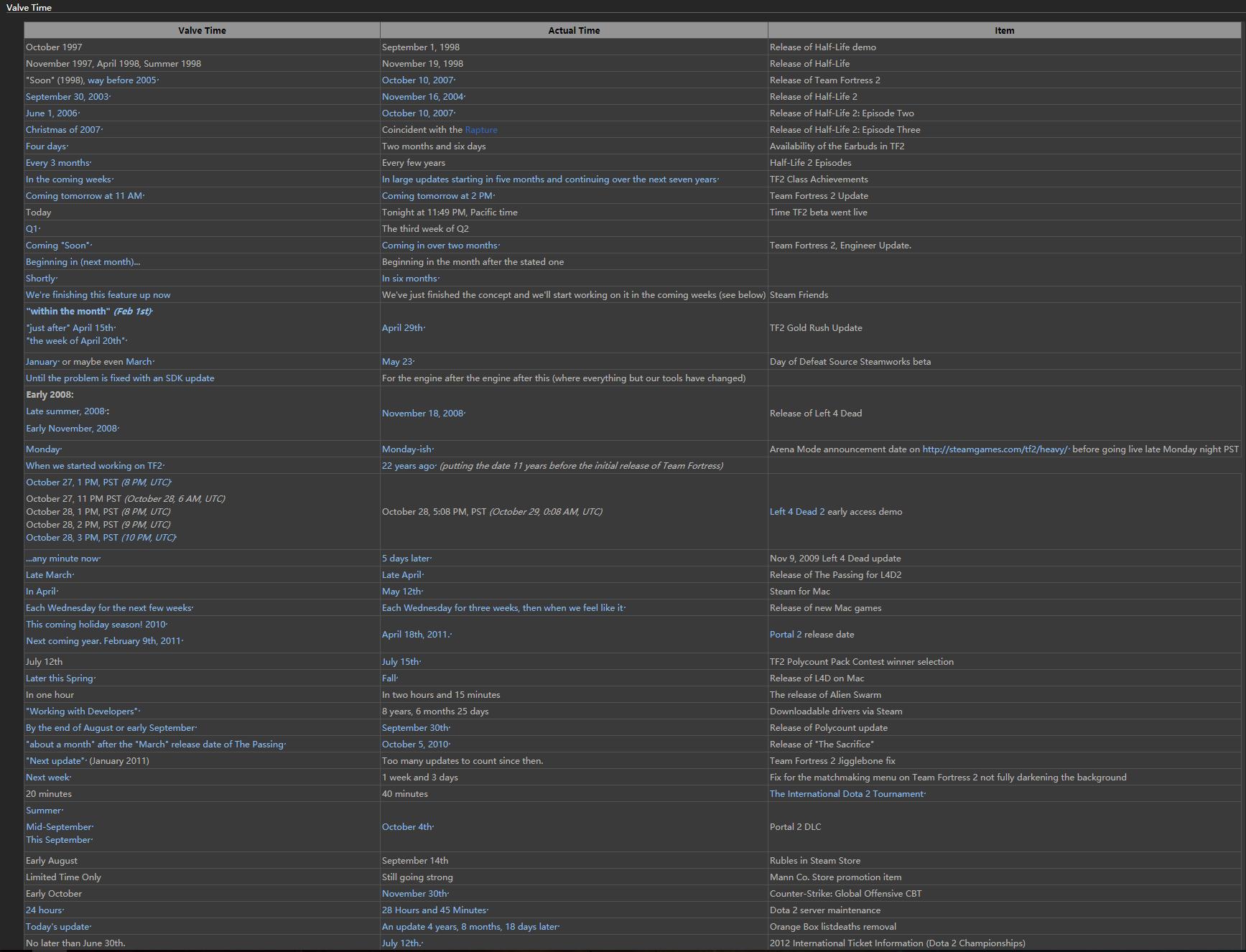Open the '24 hours' link
Viewport: 1246px width, 952px height.
pos(44,910)
